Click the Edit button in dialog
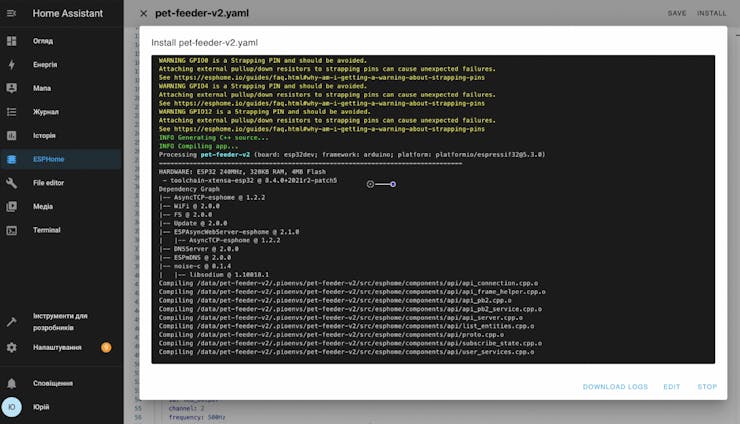The width and height of the screenshot is (740, 424). coord(672,387)
